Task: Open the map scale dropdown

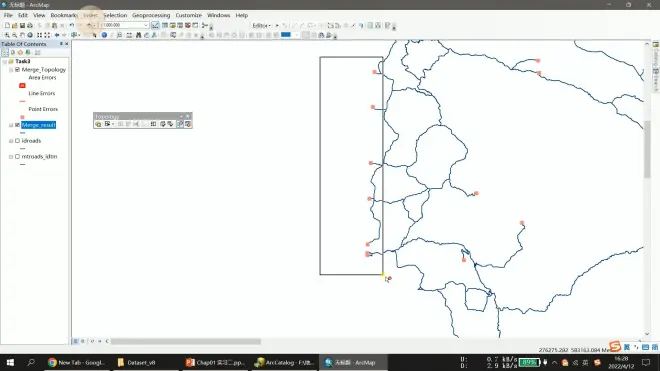Action: (x=146, y=25)
